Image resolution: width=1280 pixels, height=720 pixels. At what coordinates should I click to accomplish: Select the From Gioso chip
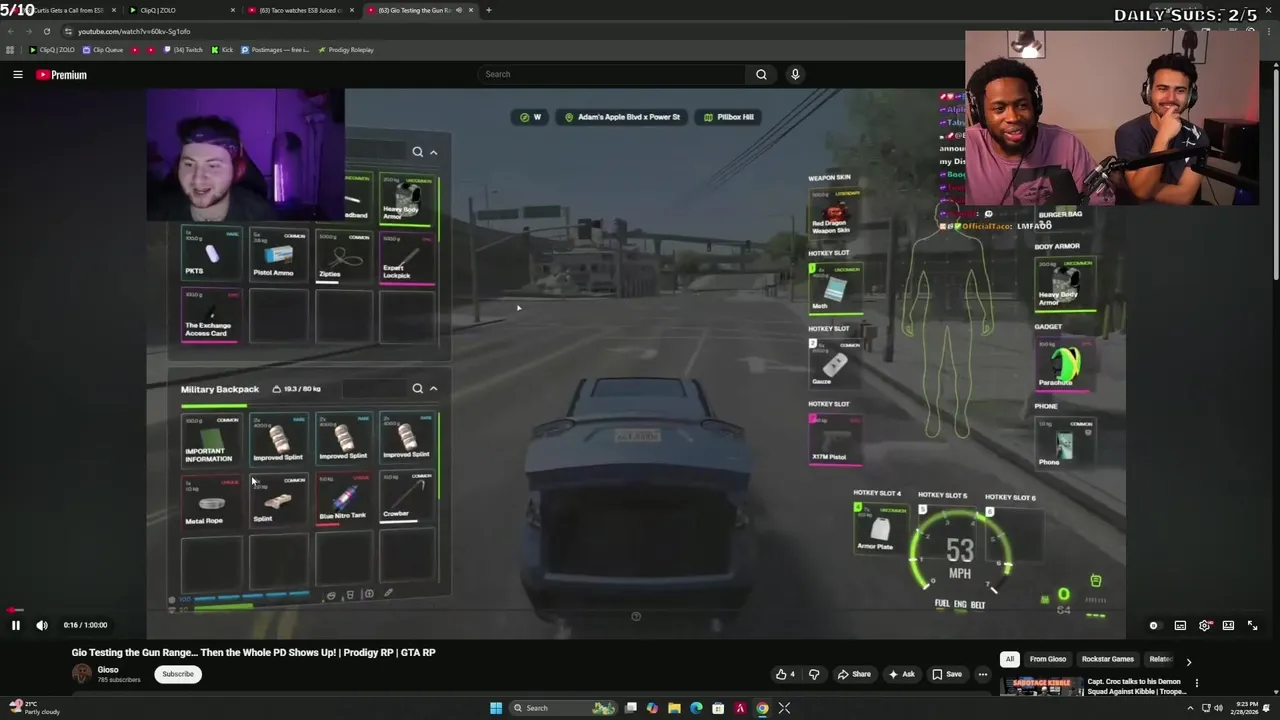click(x=1048, y=659)
